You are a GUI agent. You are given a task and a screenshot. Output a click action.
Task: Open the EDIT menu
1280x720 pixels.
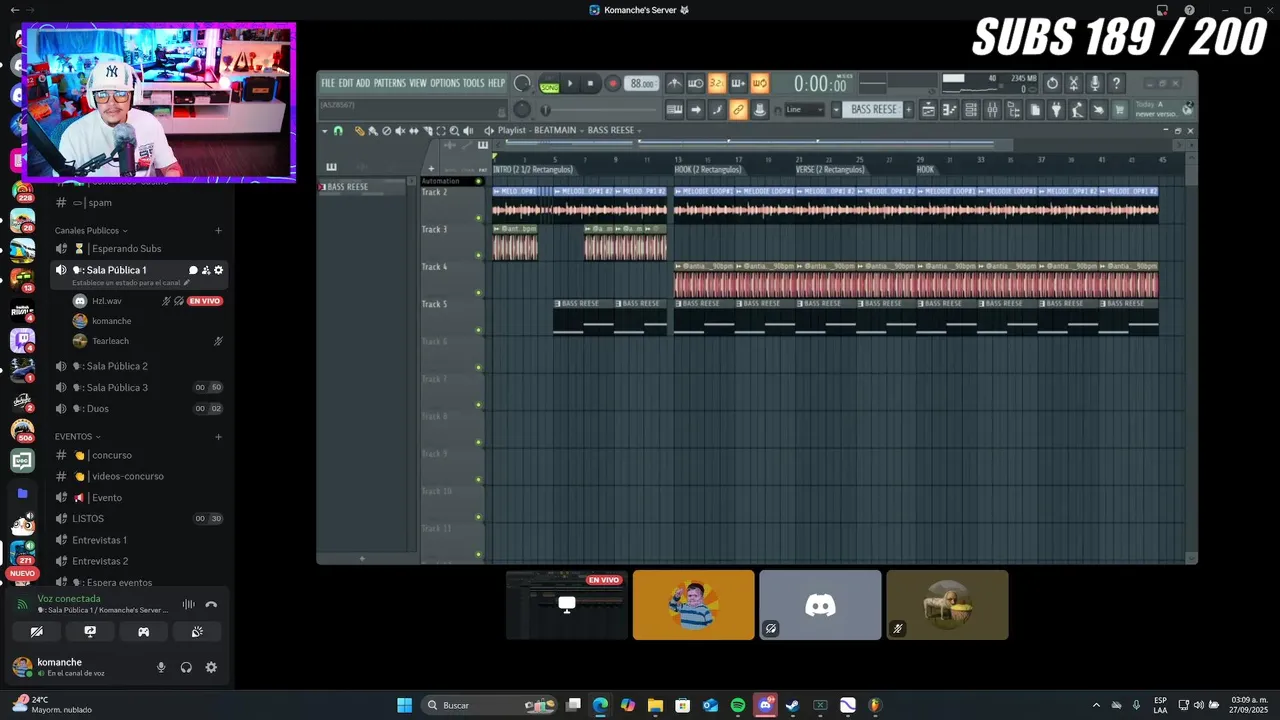coord(346,83)
